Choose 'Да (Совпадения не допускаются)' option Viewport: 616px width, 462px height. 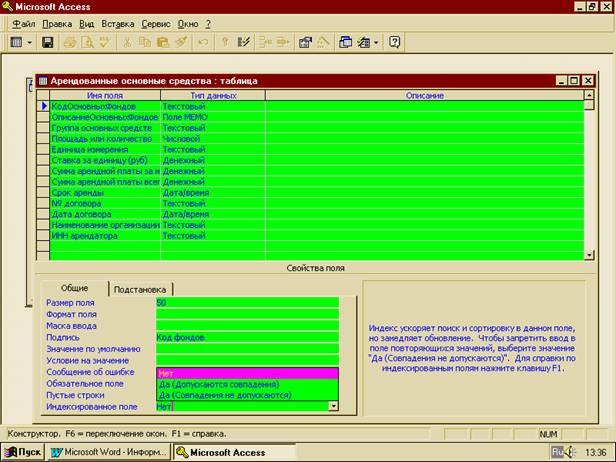(x=225, y=395)
